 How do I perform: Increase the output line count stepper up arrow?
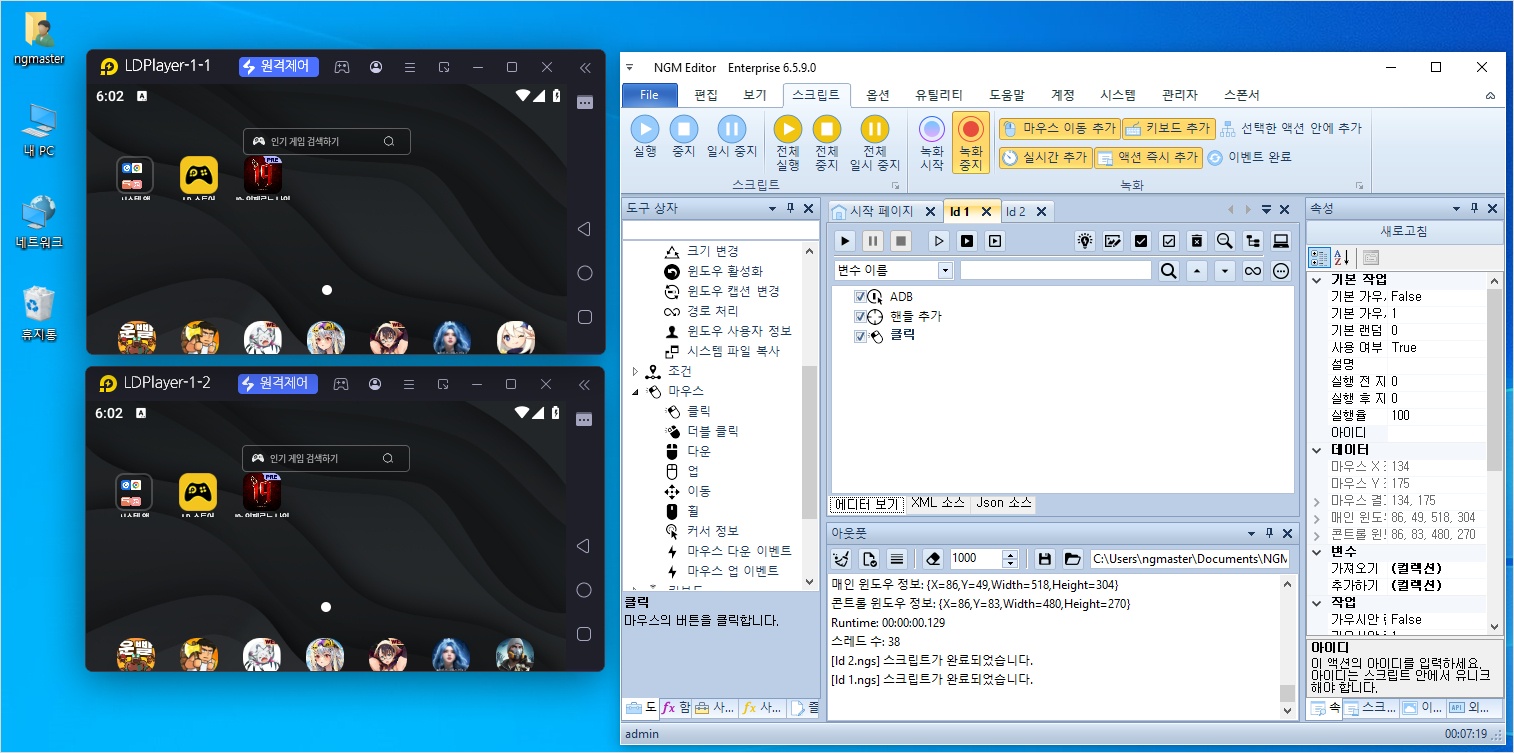(x=1010, y=554)
